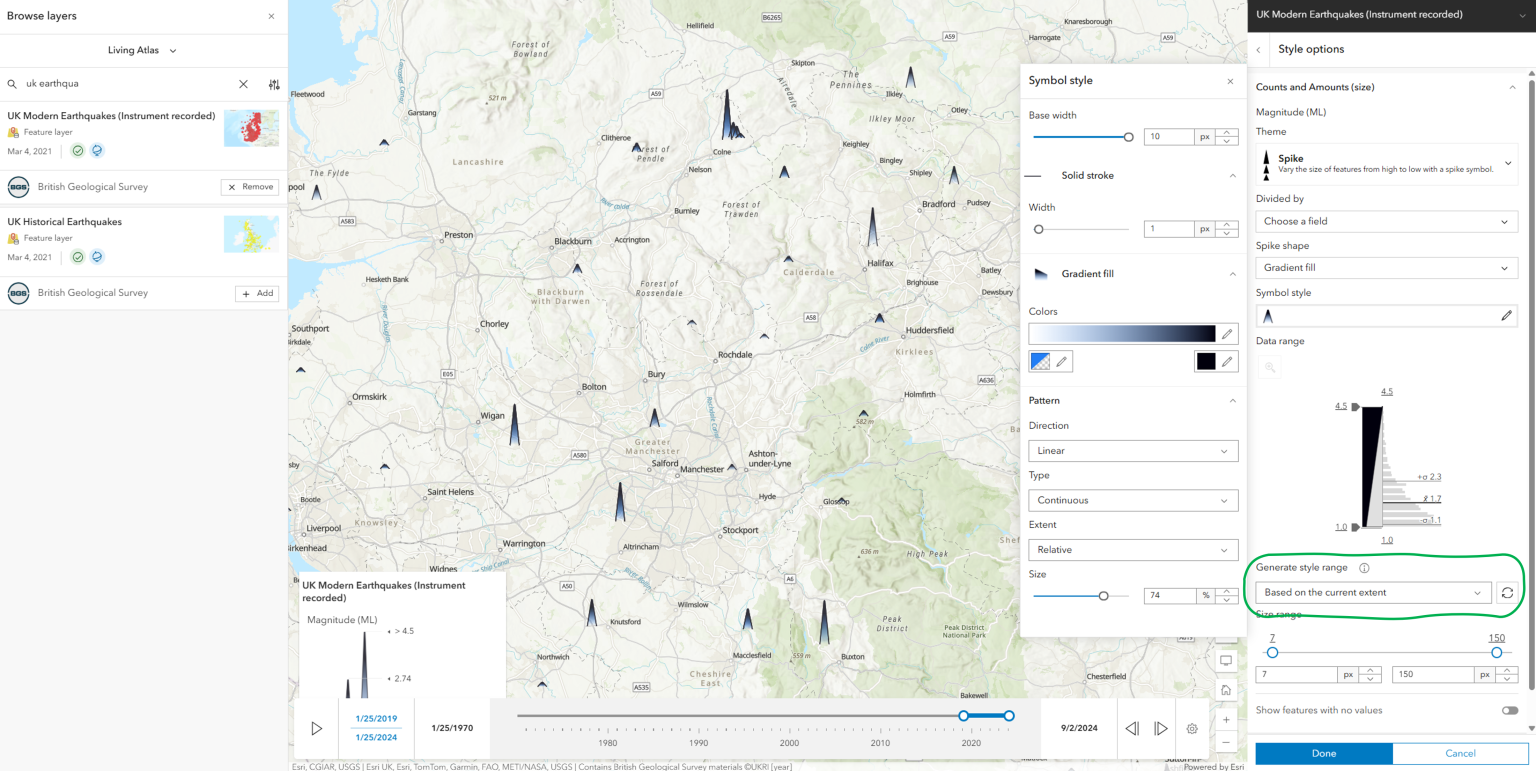The image size is (1536, 771).
Task: Go to map default home extent
Action: (1226, 690)
